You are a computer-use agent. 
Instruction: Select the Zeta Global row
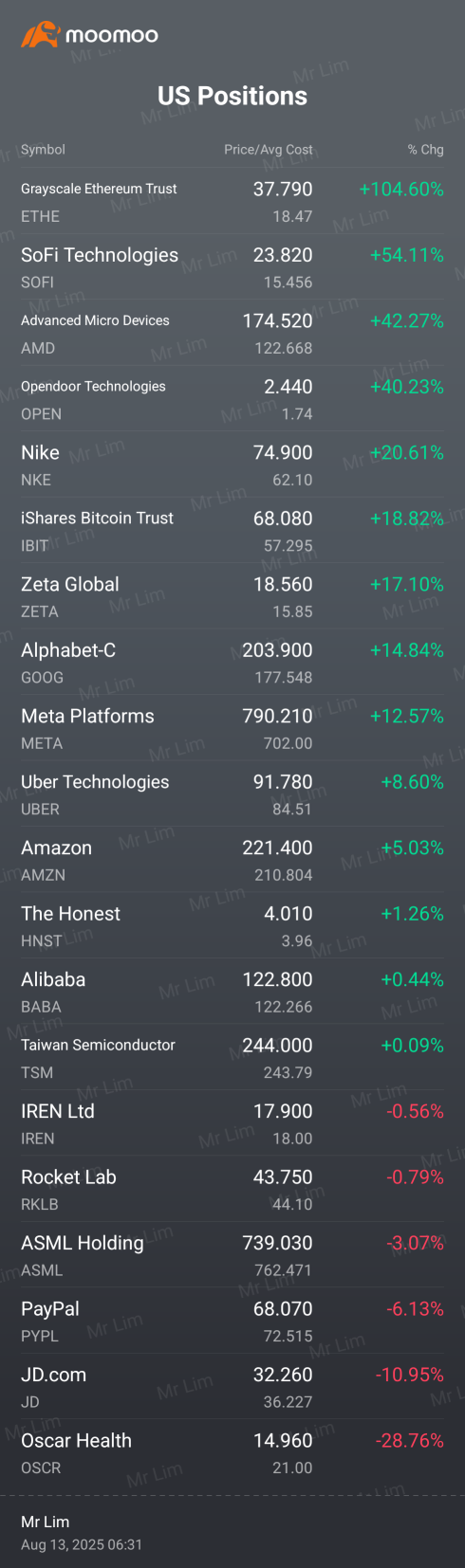pos(232,597)
